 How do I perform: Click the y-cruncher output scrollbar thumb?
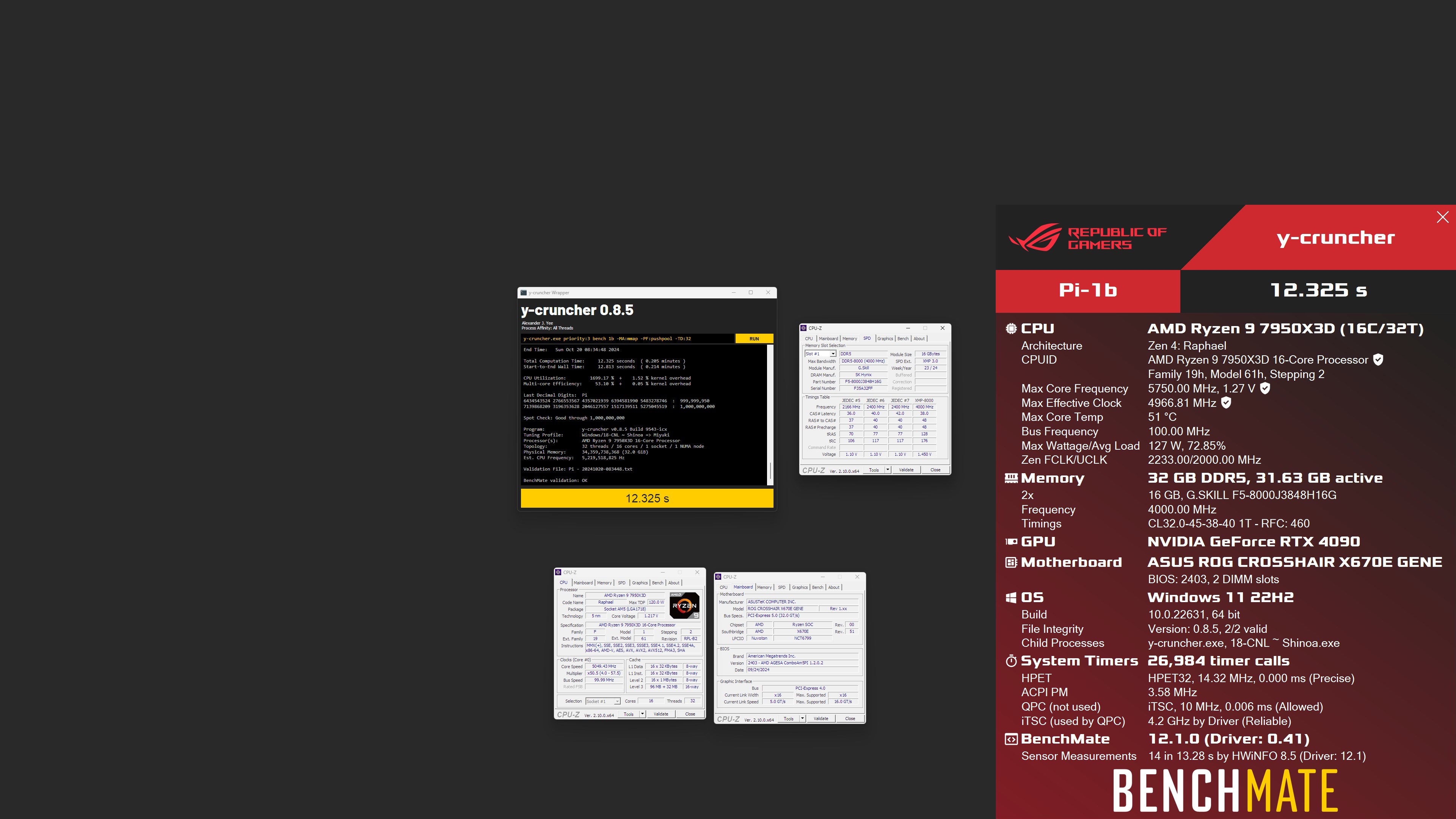(770, 471)
